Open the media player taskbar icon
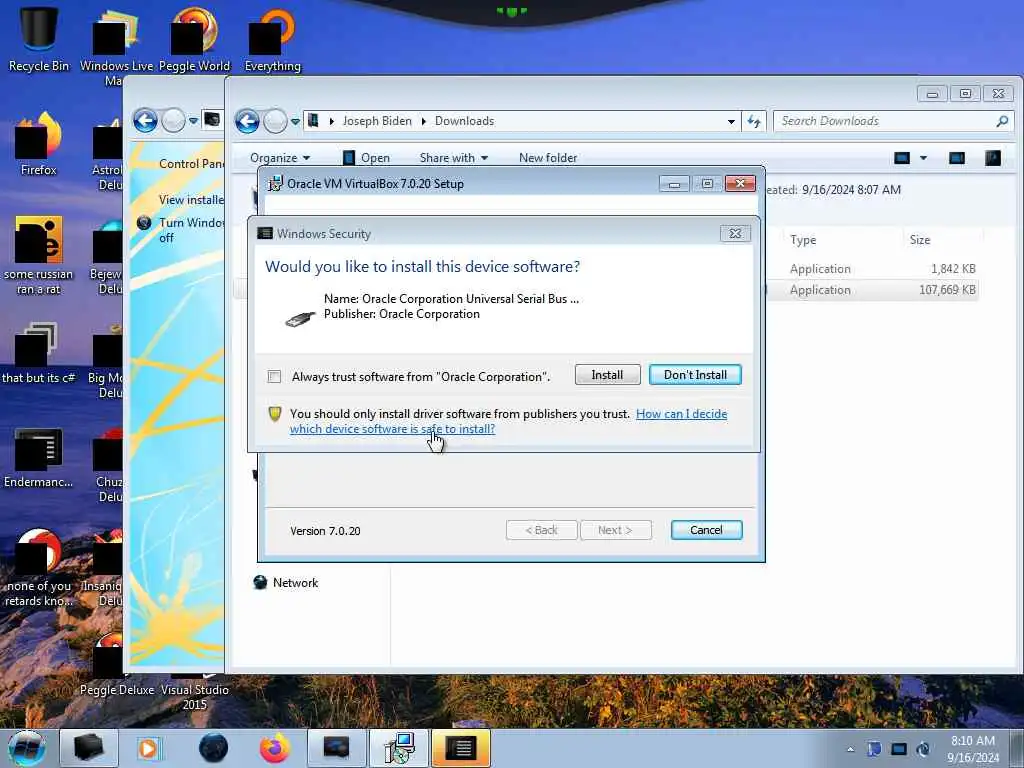 pyautogui.click(x=148, y=748)
